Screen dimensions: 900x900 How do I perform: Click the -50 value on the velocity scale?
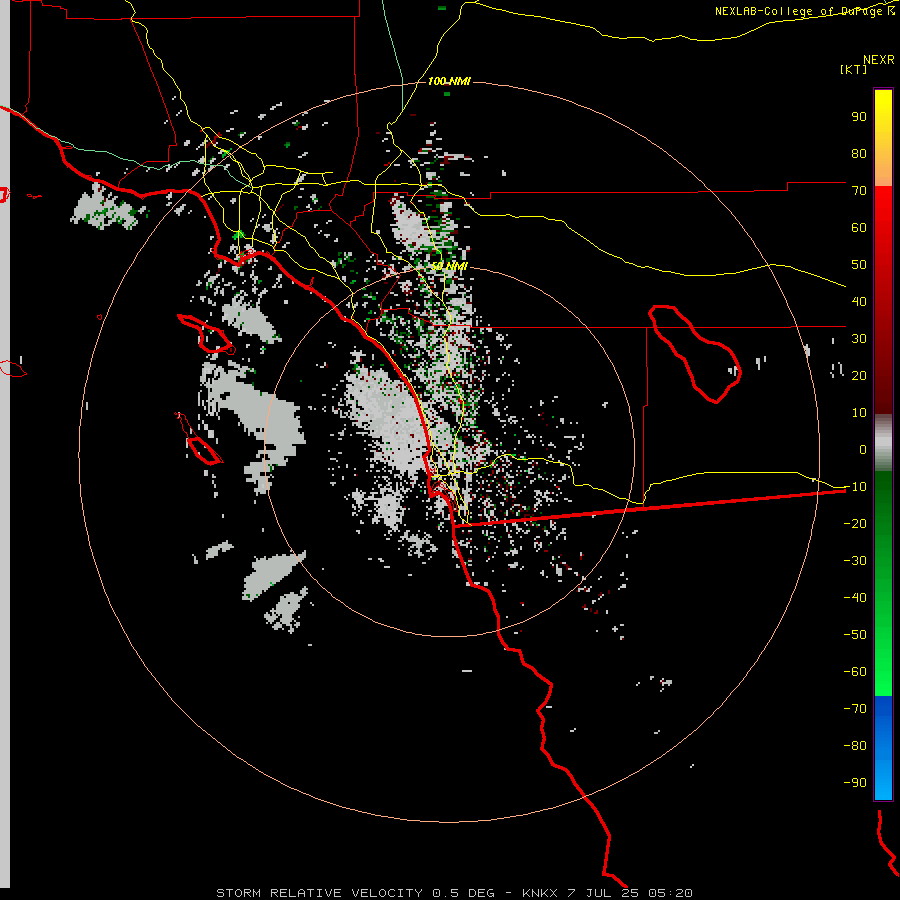tap(855, 634)
